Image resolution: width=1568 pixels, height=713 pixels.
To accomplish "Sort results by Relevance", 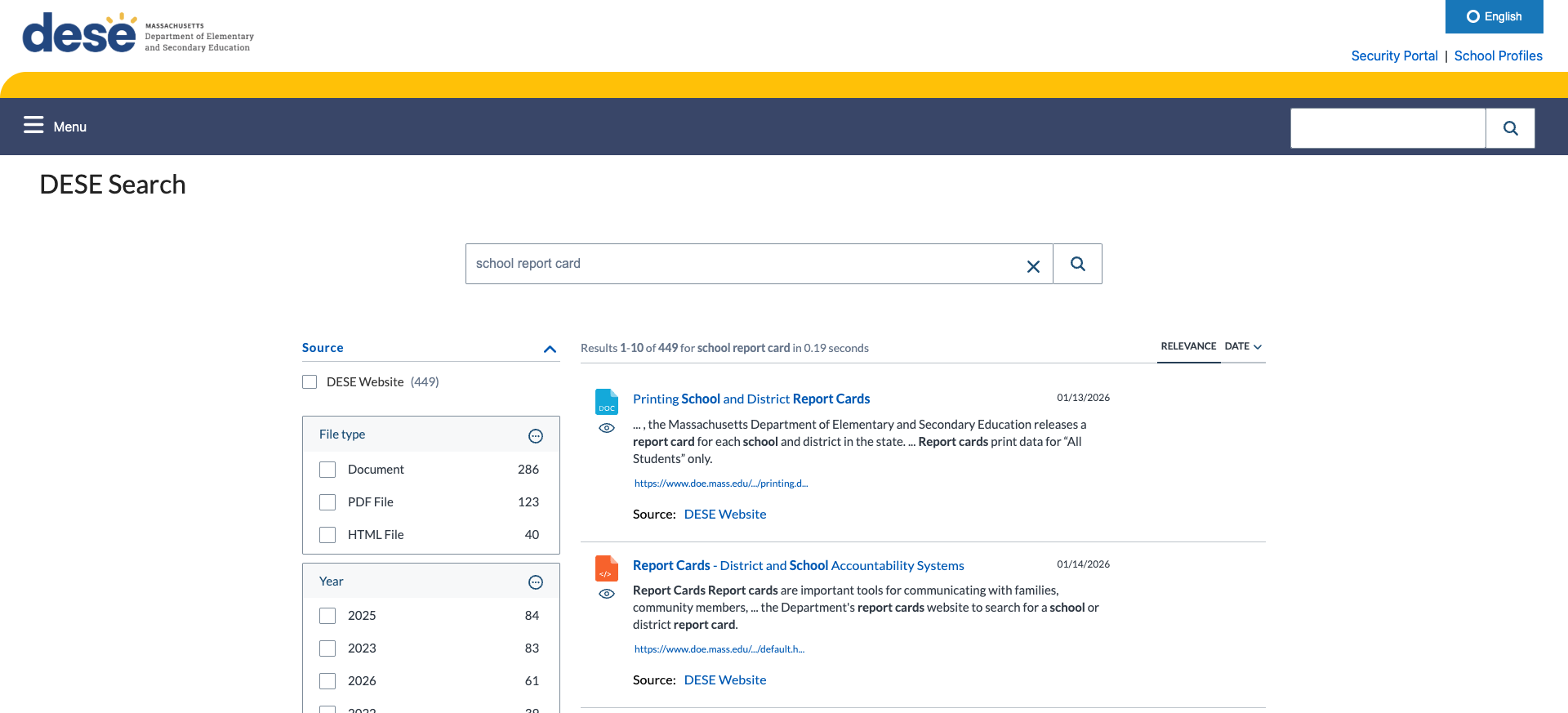I will tap(1188, 346).
